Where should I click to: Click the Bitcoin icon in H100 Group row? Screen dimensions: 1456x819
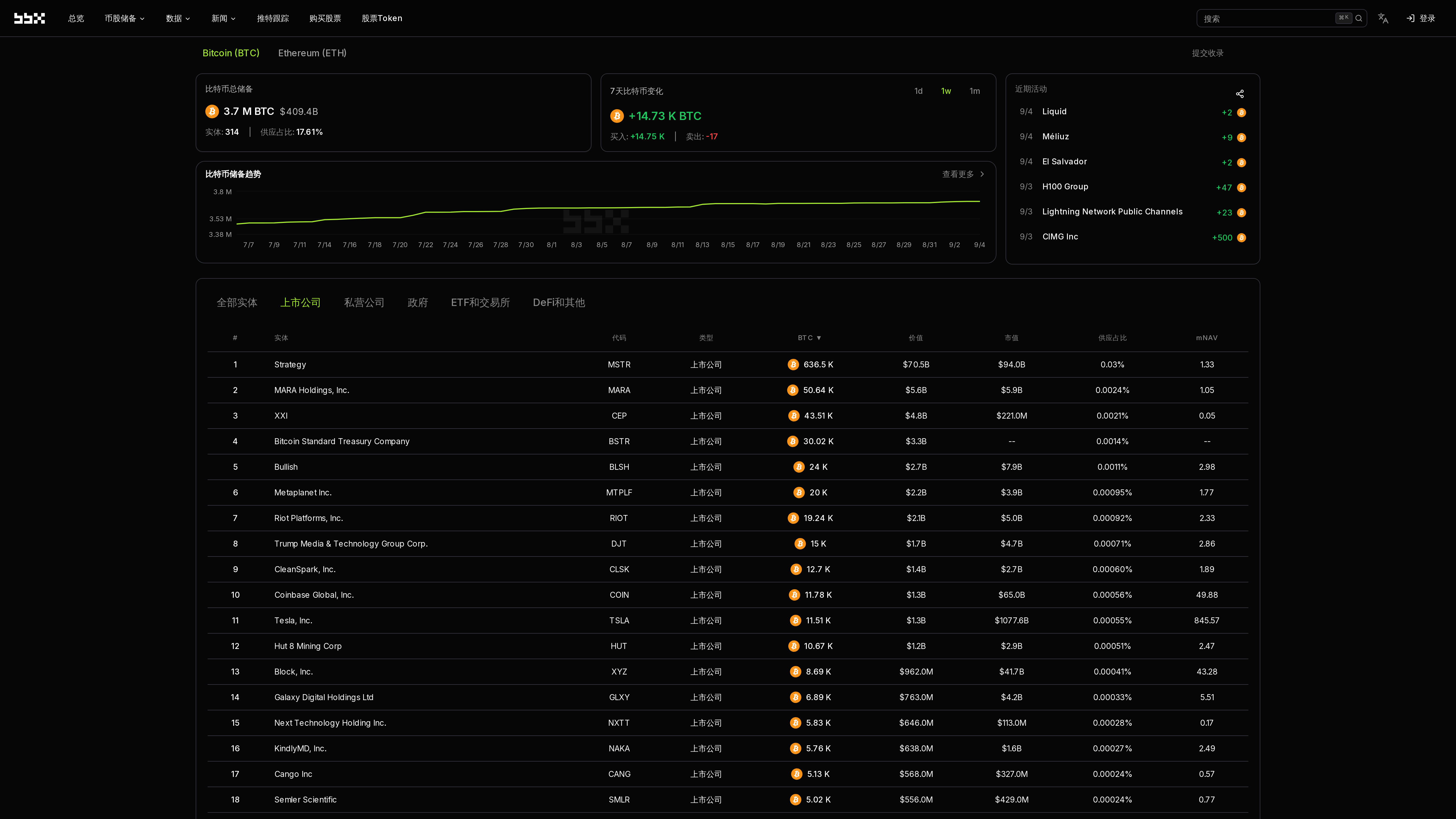point(1241,188)
